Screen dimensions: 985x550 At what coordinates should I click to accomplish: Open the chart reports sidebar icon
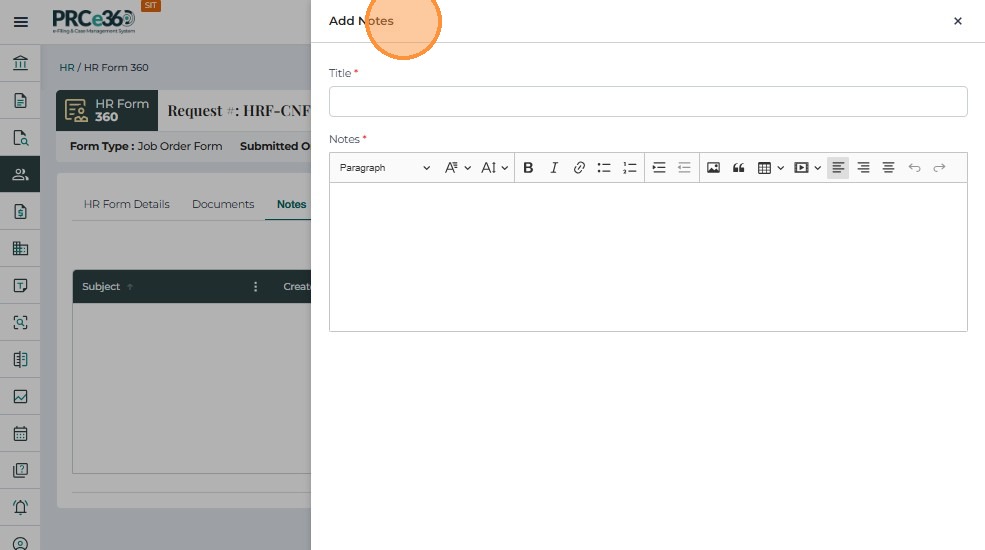click(20, 397)
